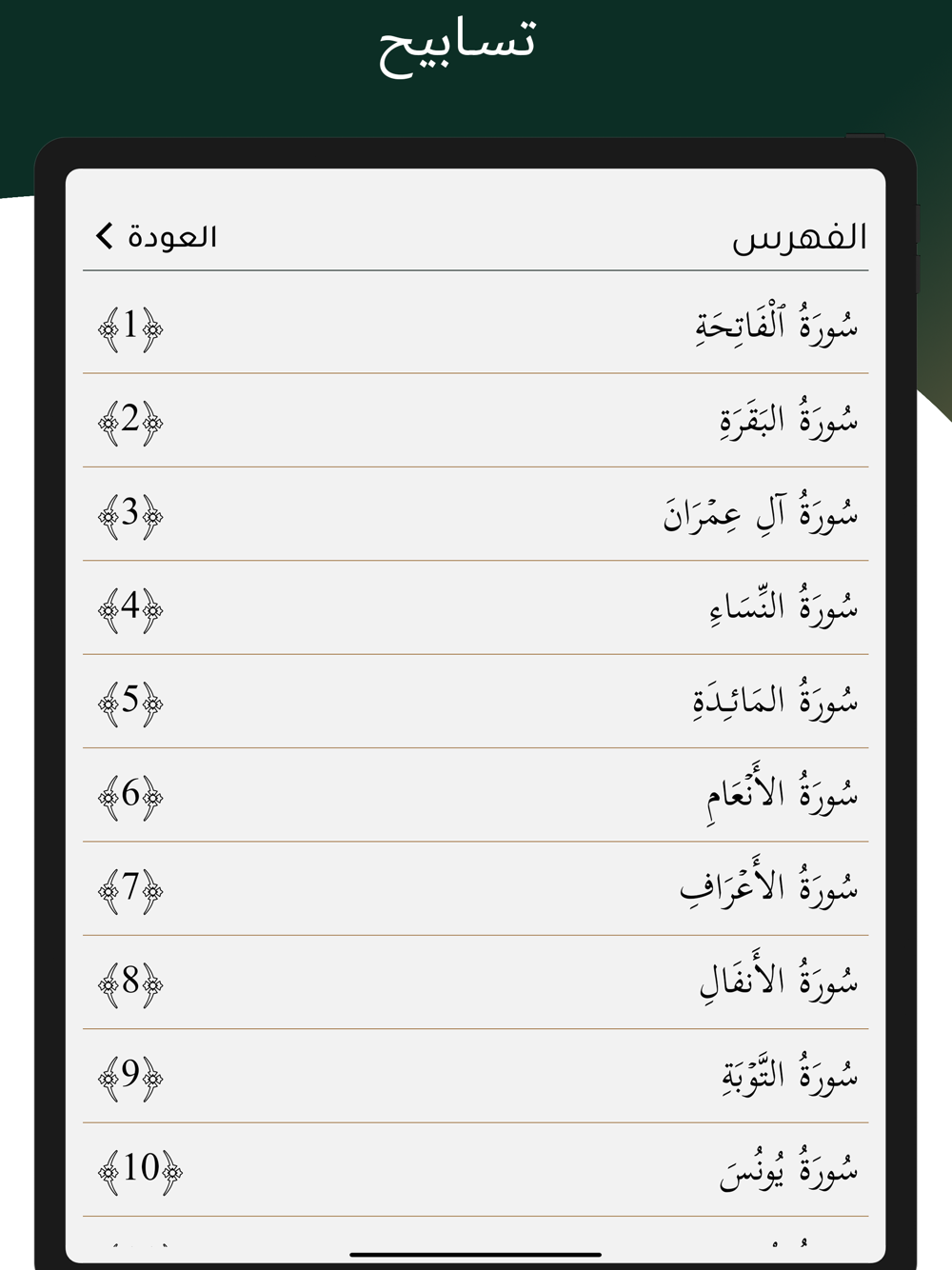The width and height of the screenshot is (952, 1270).
Task: Tap ornamental number 2 badge
Action: tap(130, 420)
